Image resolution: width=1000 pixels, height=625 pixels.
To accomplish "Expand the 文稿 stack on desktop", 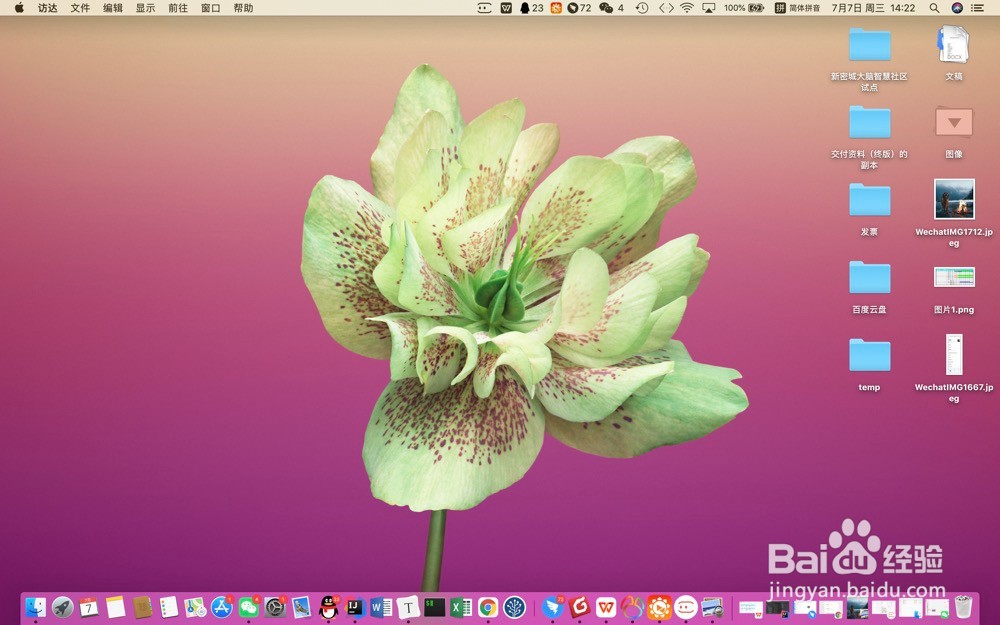I will coord(953,45).
